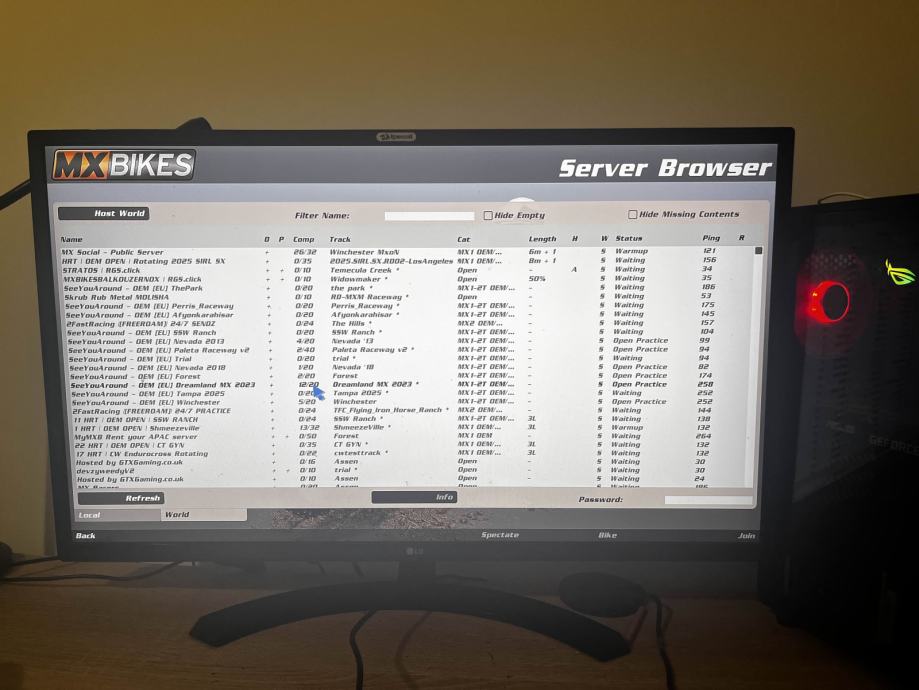Screen dimensions: 919x690
Task: Click Spectate at the bottom
Action: [500, 535]
